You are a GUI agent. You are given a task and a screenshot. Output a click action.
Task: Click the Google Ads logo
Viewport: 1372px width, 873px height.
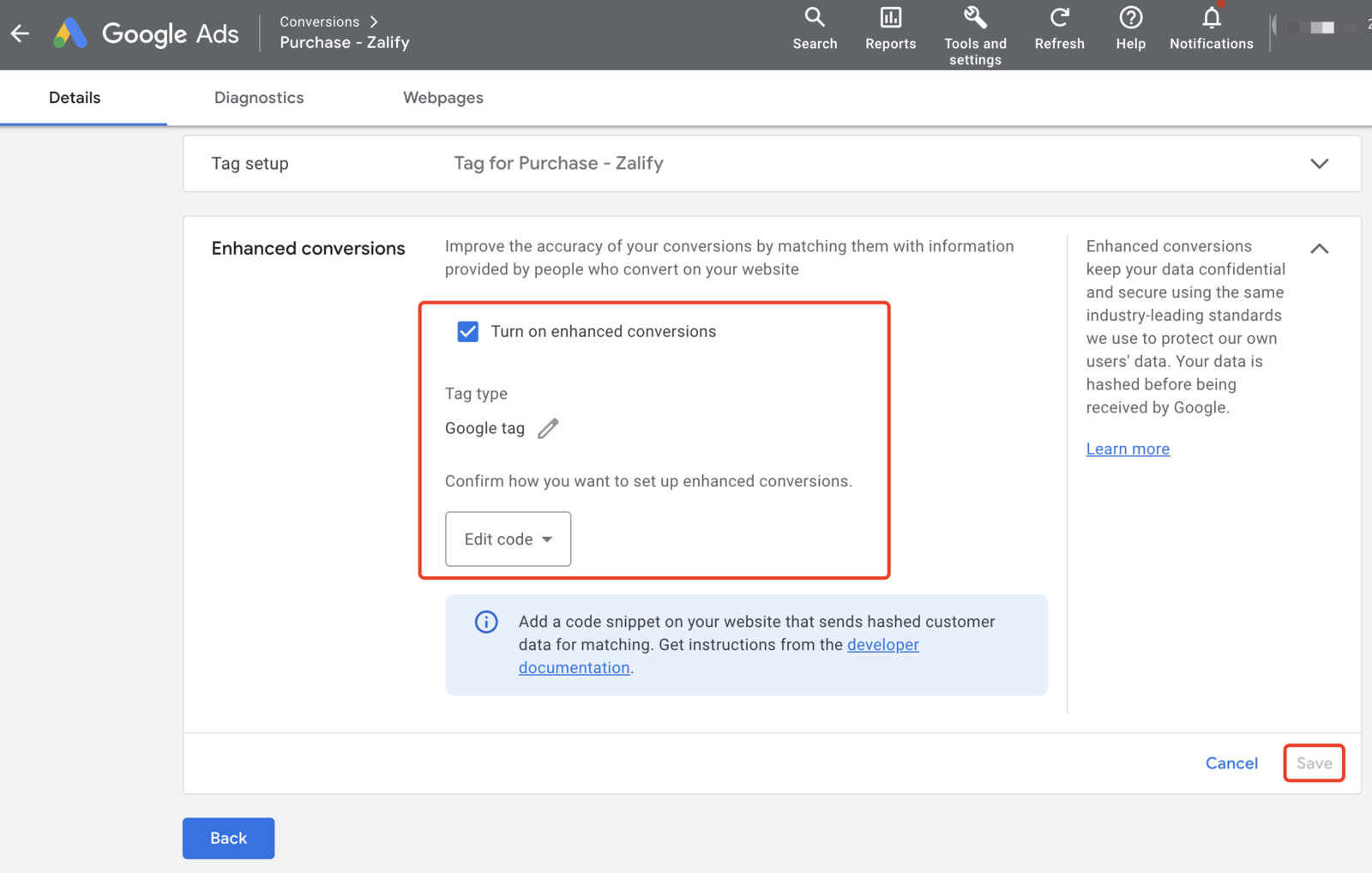[x=70, y=34]
